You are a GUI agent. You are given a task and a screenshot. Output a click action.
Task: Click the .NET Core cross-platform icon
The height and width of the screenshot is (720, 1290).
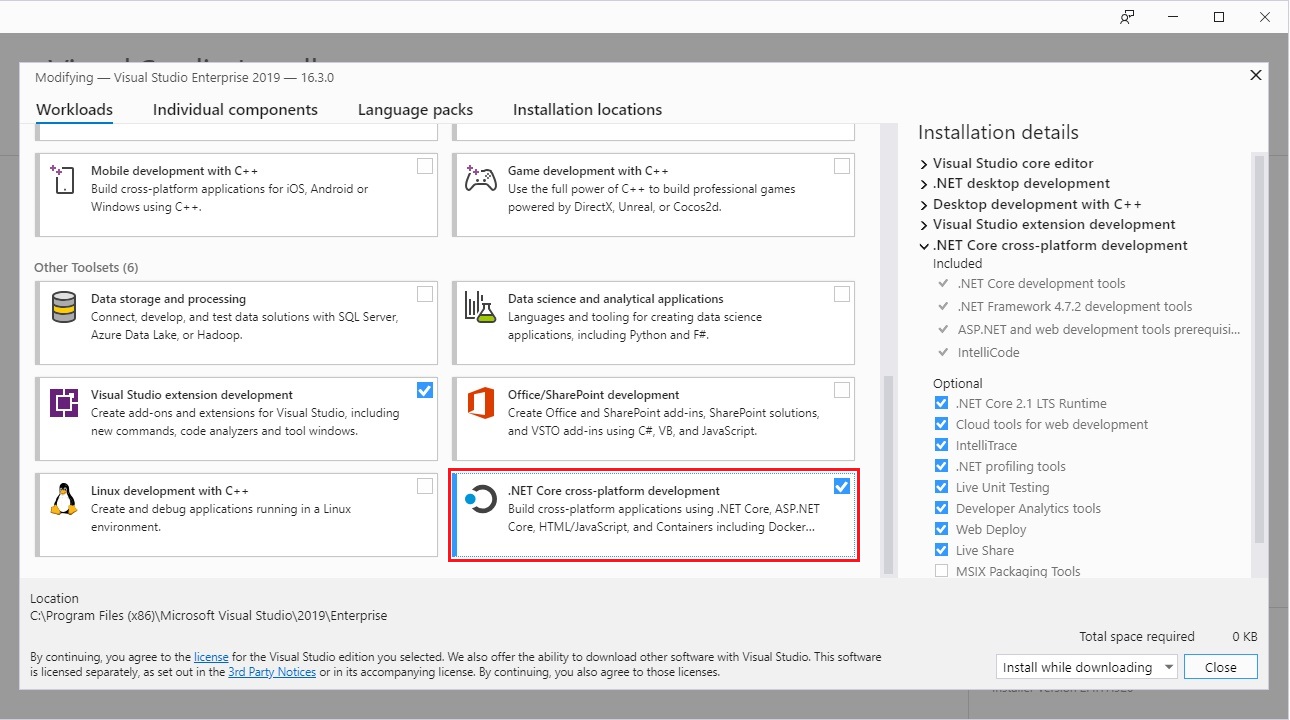point(481,499)
